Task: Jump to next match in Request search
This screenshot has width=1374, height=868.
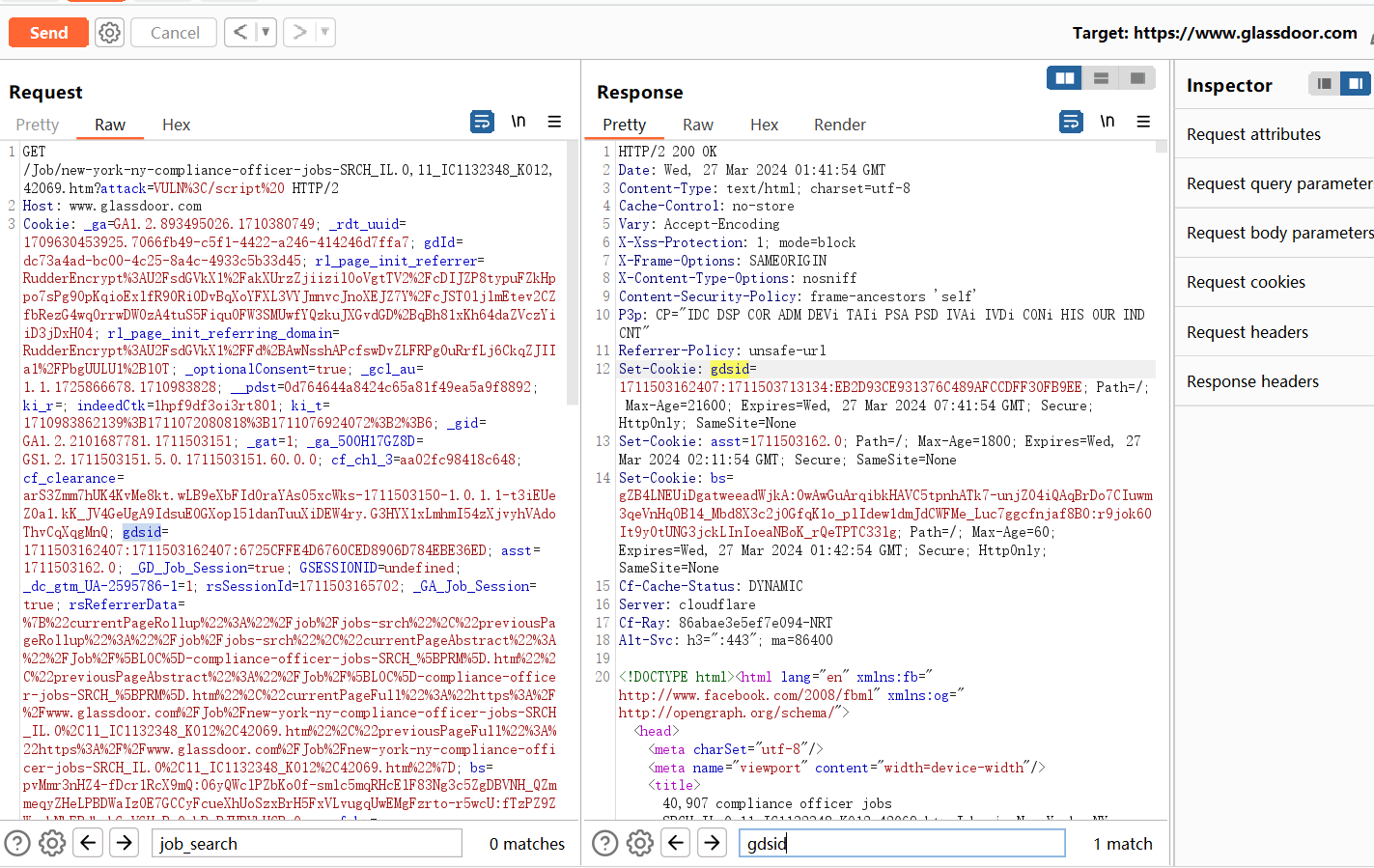Action: (x=124, y=843)
